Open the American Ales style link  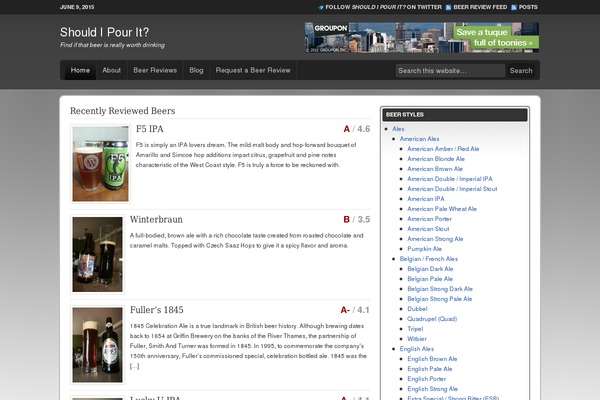click(419, 139)
